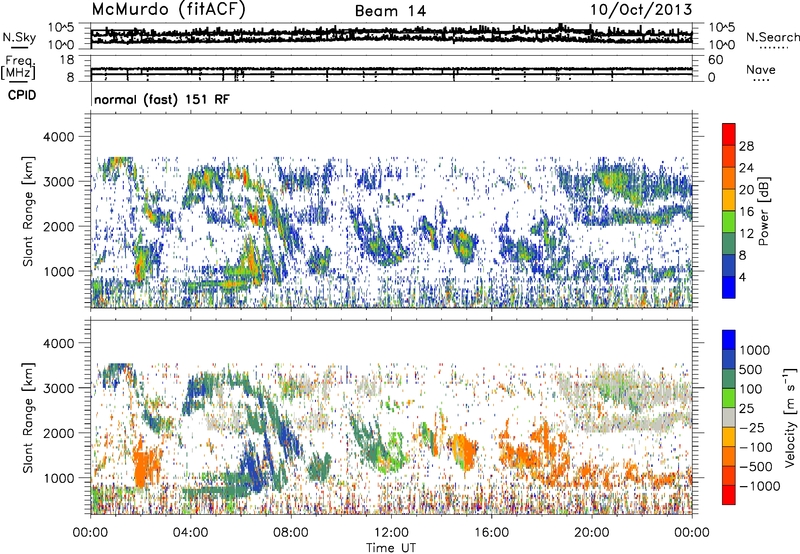Pick the red bottom segment of Velocity colorbar
800x554 pixels.
click(x=729, y=495)
